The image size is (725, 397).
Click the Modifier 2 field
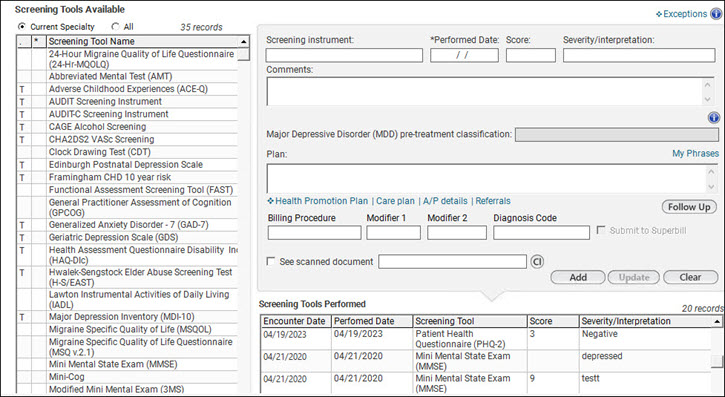coord(457,232)
